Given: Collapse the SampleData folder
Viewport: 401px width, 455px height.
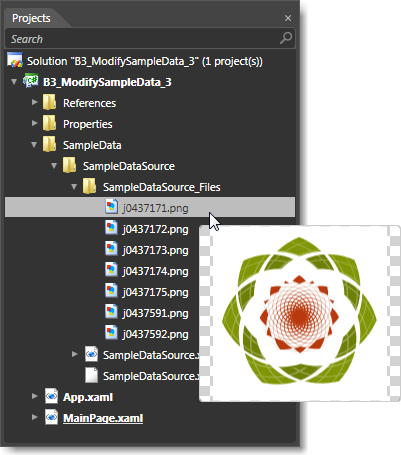Looking at the screenshot, I should pos(34,145).
